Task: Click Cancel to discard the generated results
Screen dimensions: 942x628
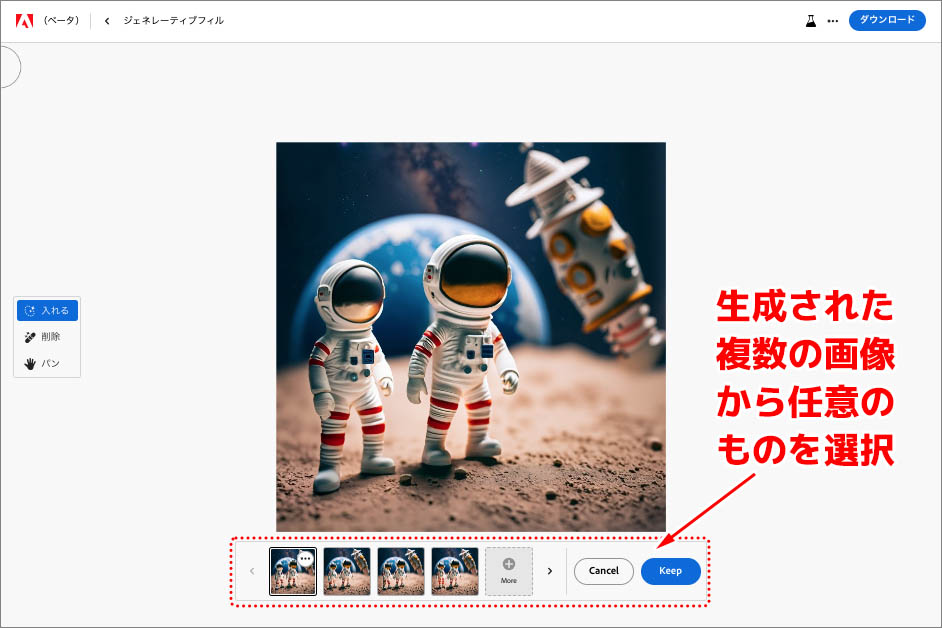Action: coord(604,571)
